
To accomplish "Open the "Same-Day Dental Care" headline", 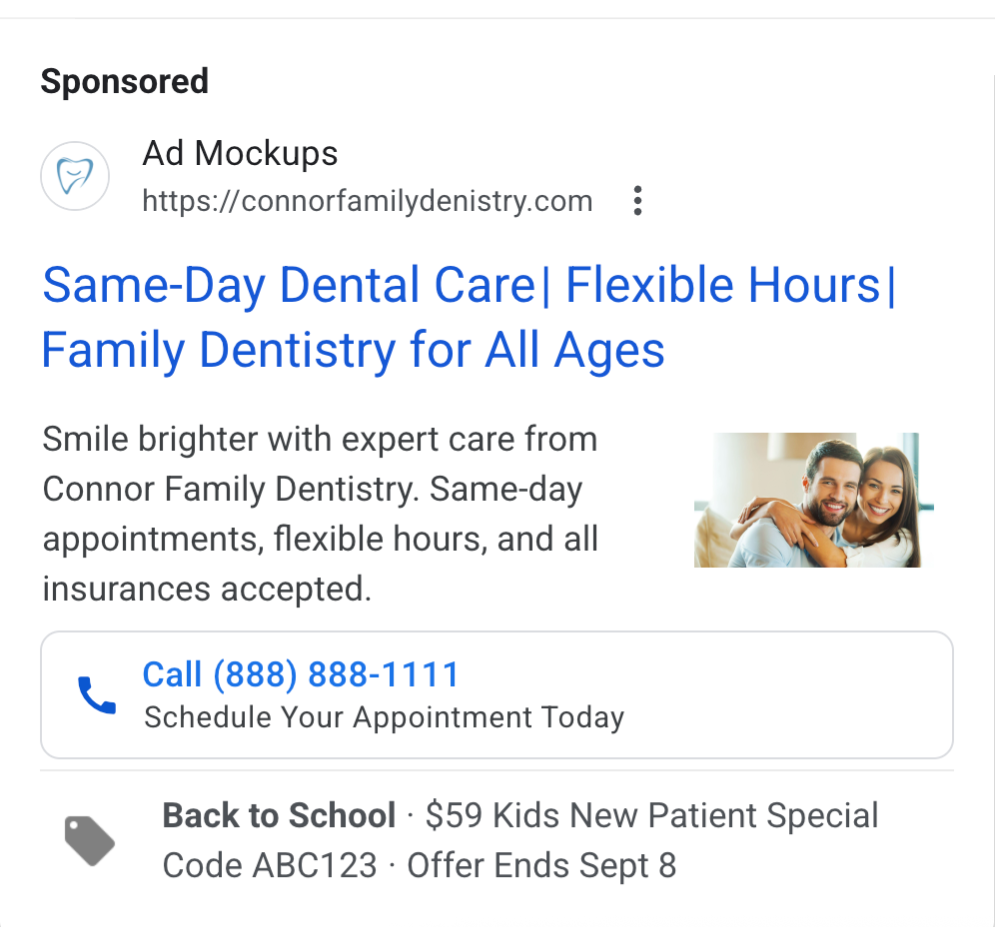I will [289, 286].
